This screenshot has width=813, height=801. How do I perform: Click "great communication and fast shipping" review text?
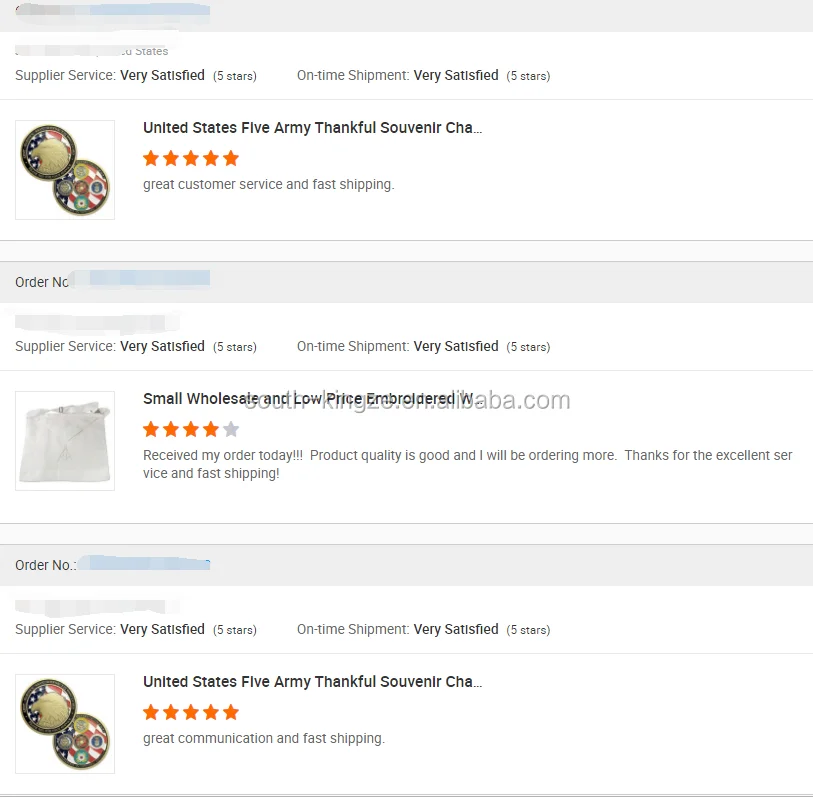pyautogui.click(x=263, y=738)
